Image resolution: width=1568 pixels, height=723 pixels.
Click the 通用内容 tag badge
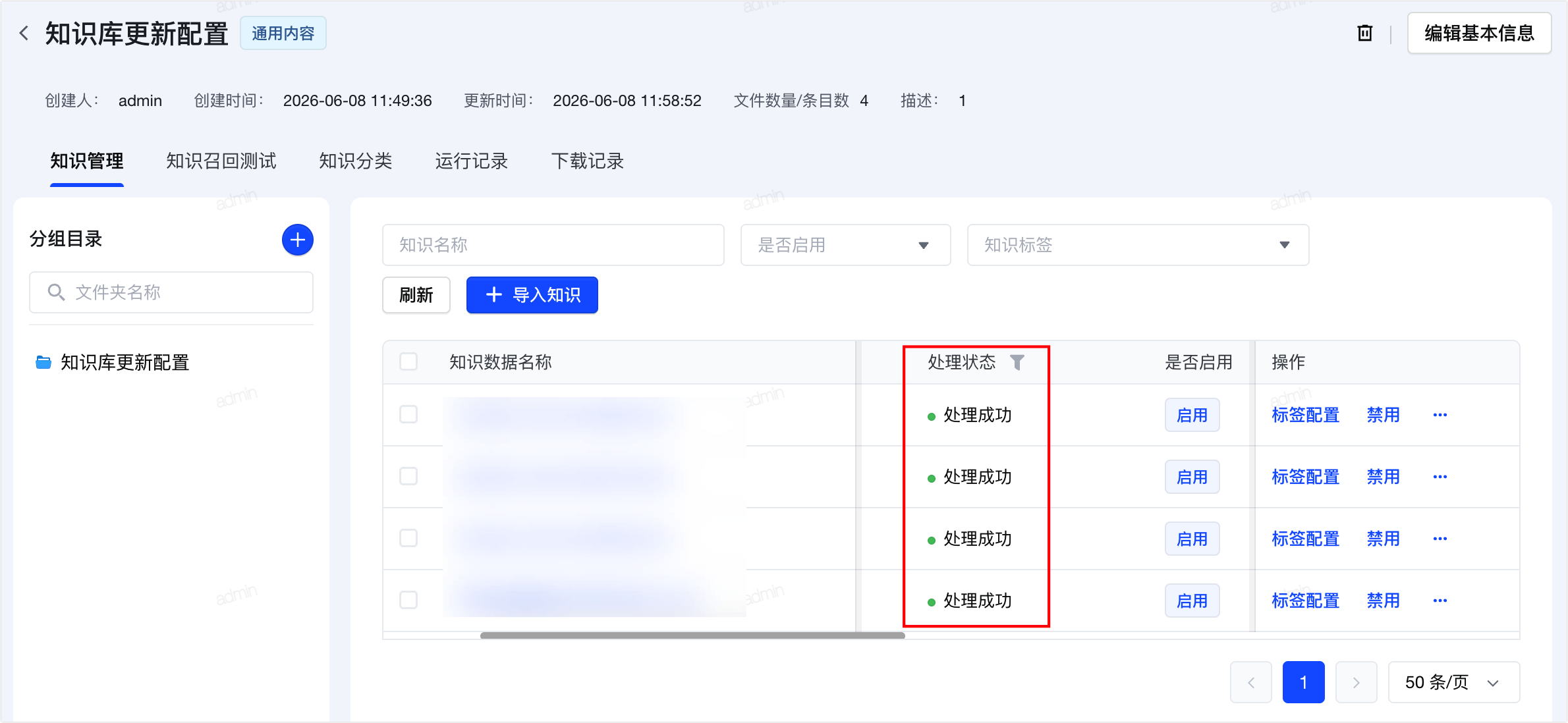coord(283,33)
